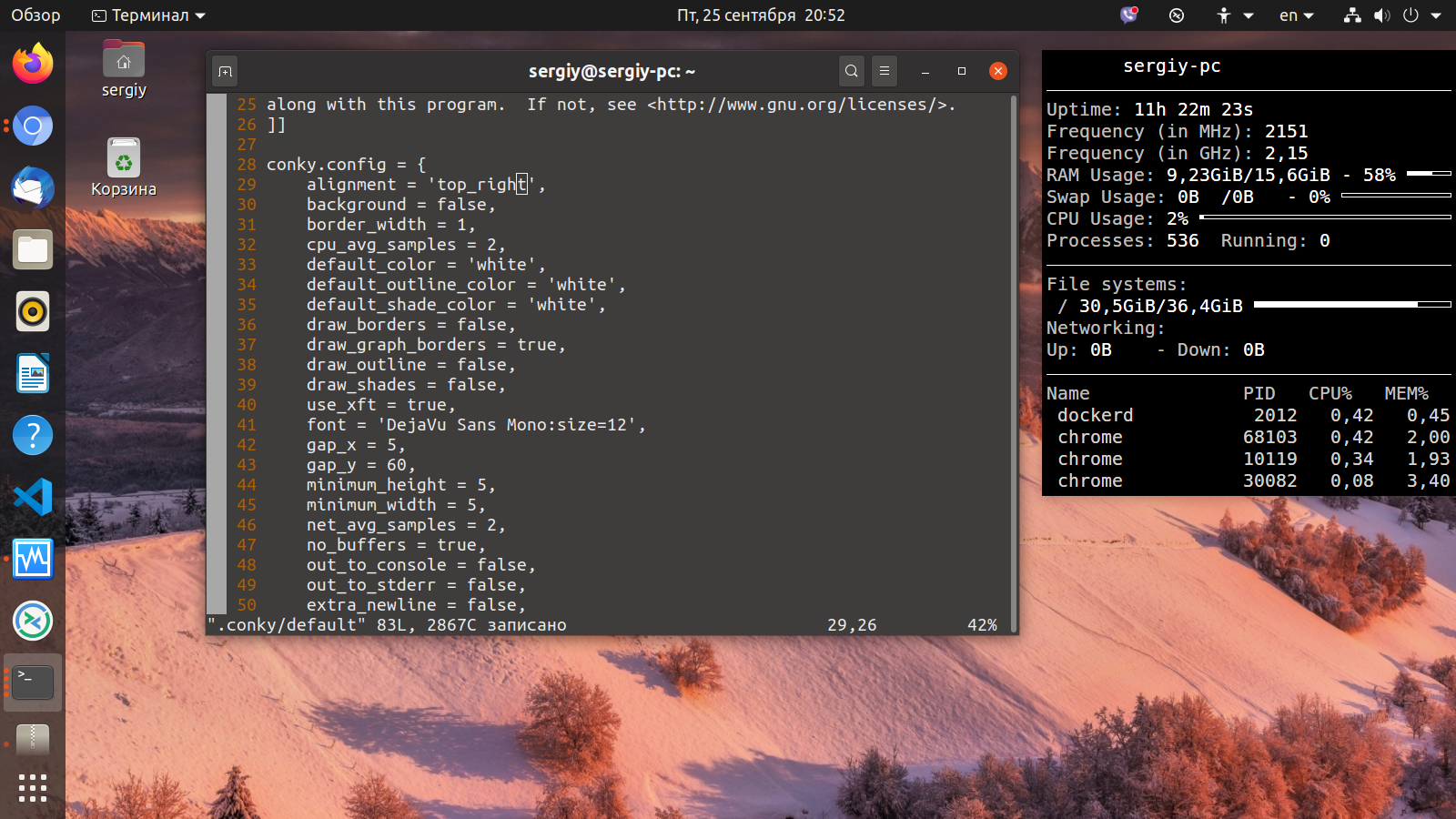
Task: Launch Firefox from the dock
Action: 33,64
